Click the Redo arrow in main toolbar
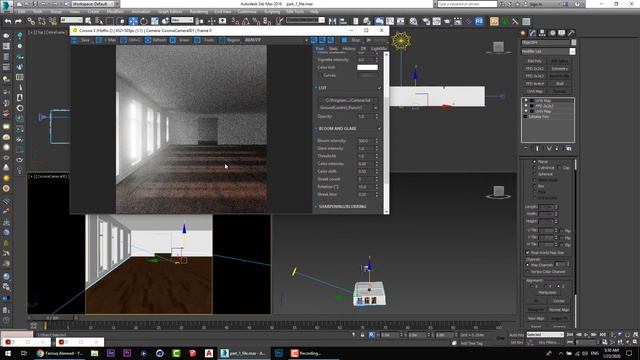The width and height of the screenshot is (640, 360). click(18, 21)
